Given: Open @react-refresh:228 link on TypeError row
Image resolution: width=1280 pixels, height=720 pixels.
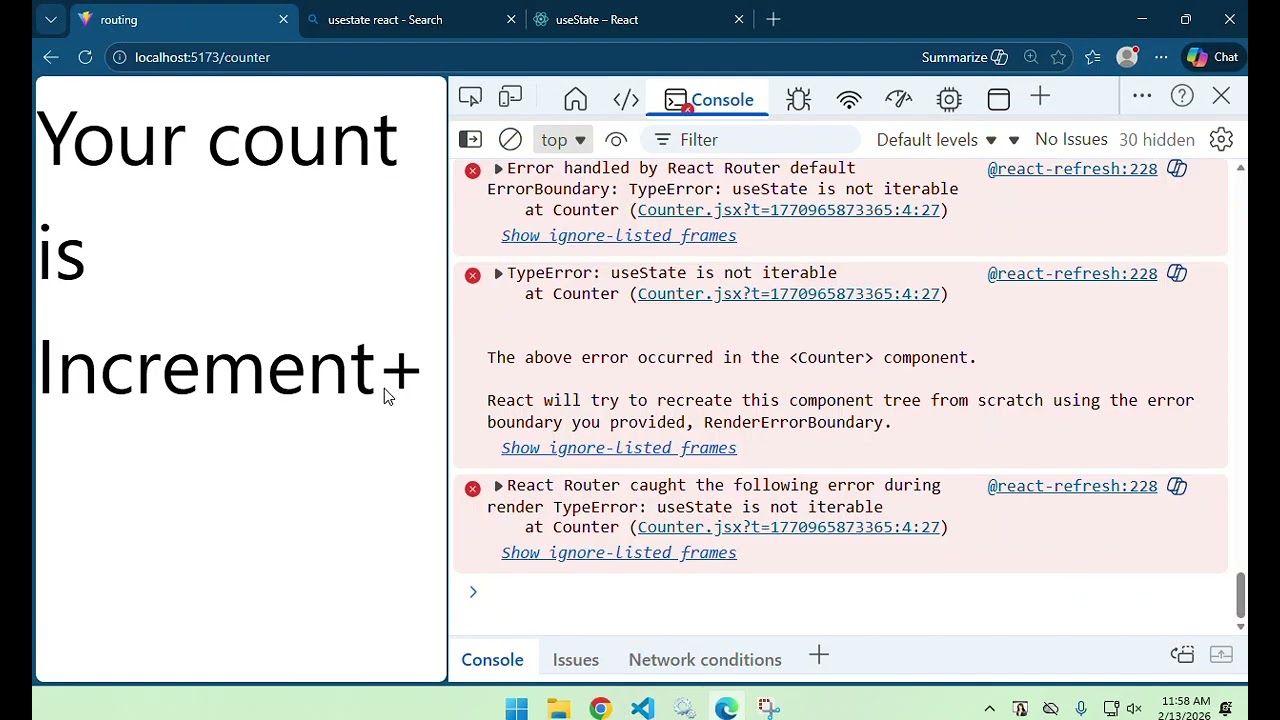Looking at the screenshot, I should point(1072,274).
